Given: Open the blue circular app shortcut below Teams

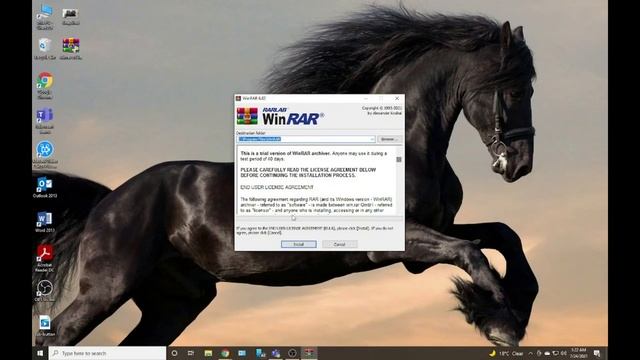Looking at the screenshot, I should click(x=45, y=153).
